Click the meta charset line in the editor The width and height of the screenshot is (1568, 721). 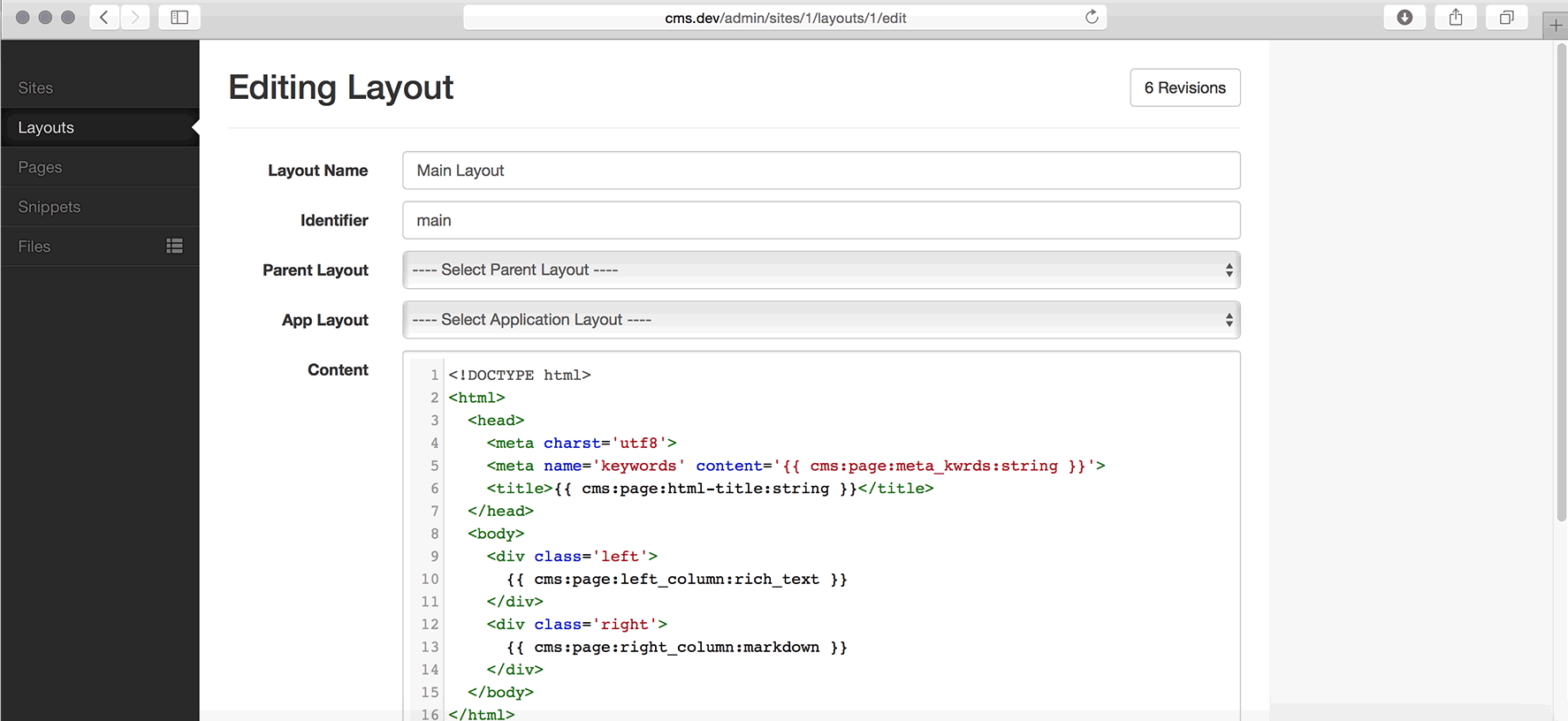(582, 444)
